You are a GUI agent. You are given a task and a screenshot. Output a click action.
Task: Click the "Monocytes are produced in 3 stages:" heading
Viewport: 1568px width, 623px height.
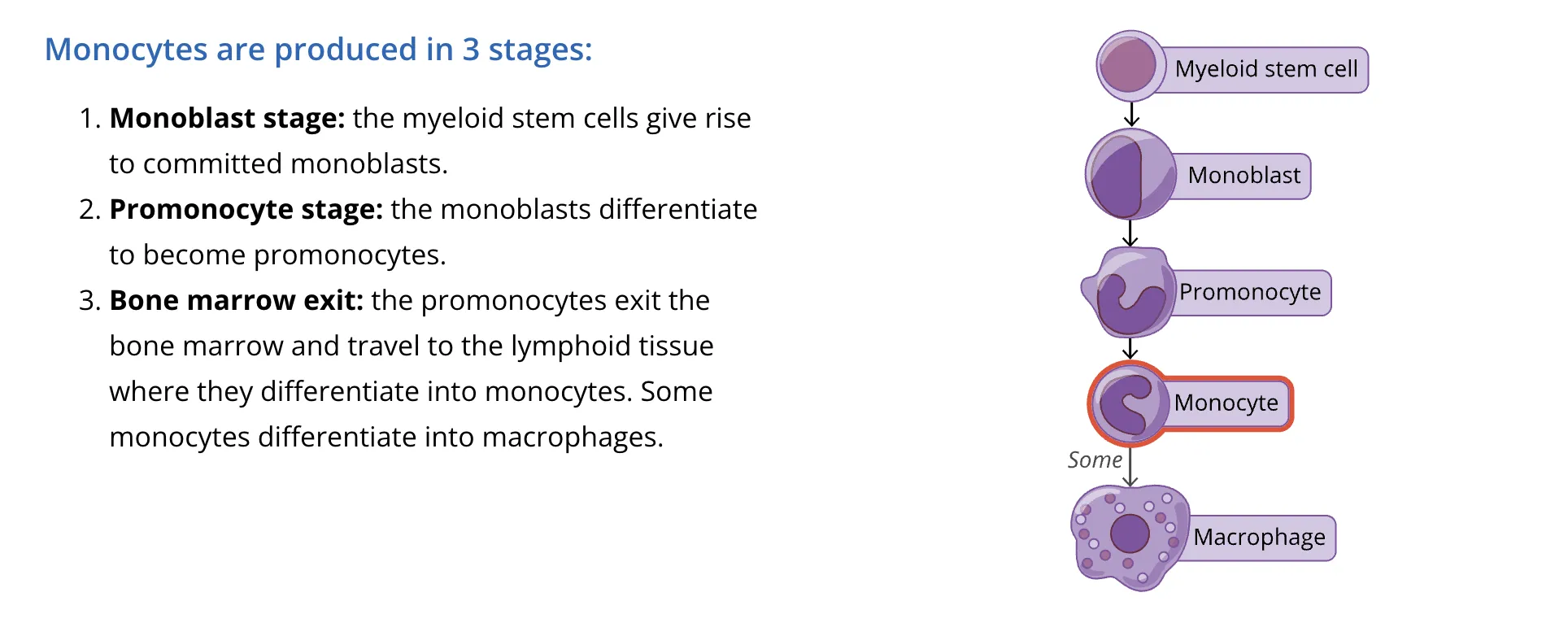(318, 50)
